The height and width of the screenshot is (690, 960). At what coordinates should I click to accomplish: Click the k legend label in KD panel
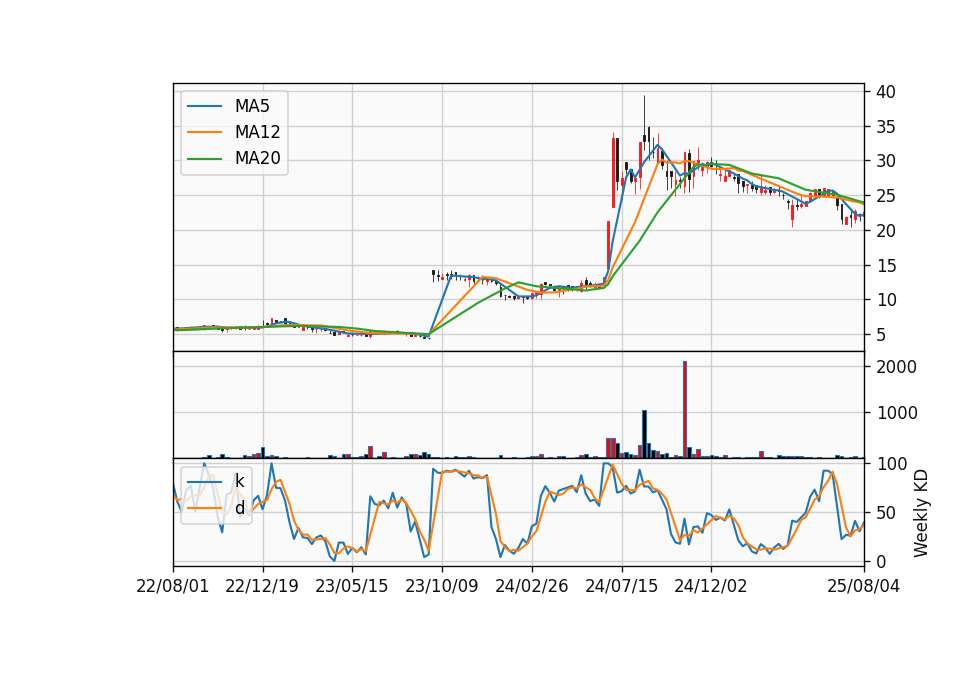pyautogui.click(x=239, y=481)
